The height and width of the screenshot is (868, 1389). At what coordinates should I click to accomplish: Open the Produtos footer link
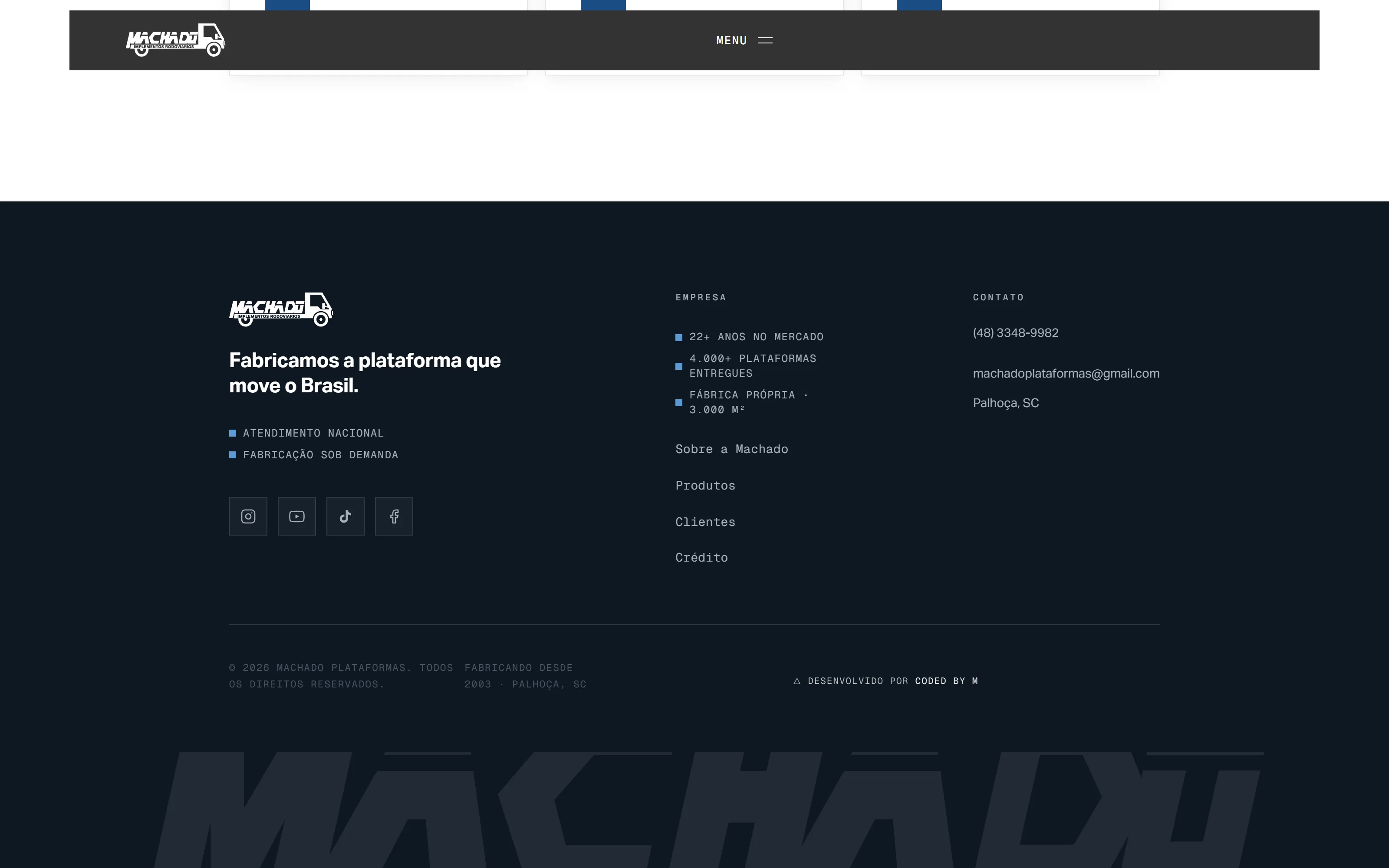[x=705, y=486]
